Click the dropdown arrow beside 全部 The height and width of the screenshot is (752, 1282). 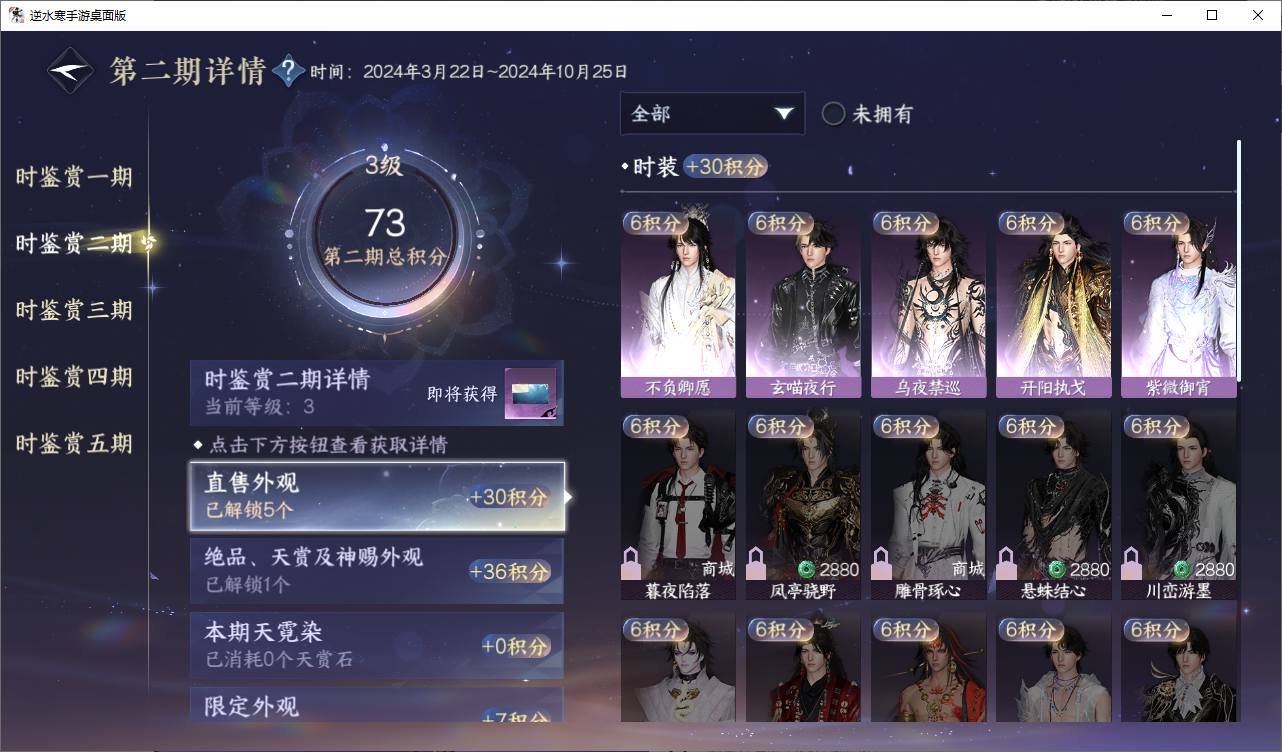pos(783,114)
